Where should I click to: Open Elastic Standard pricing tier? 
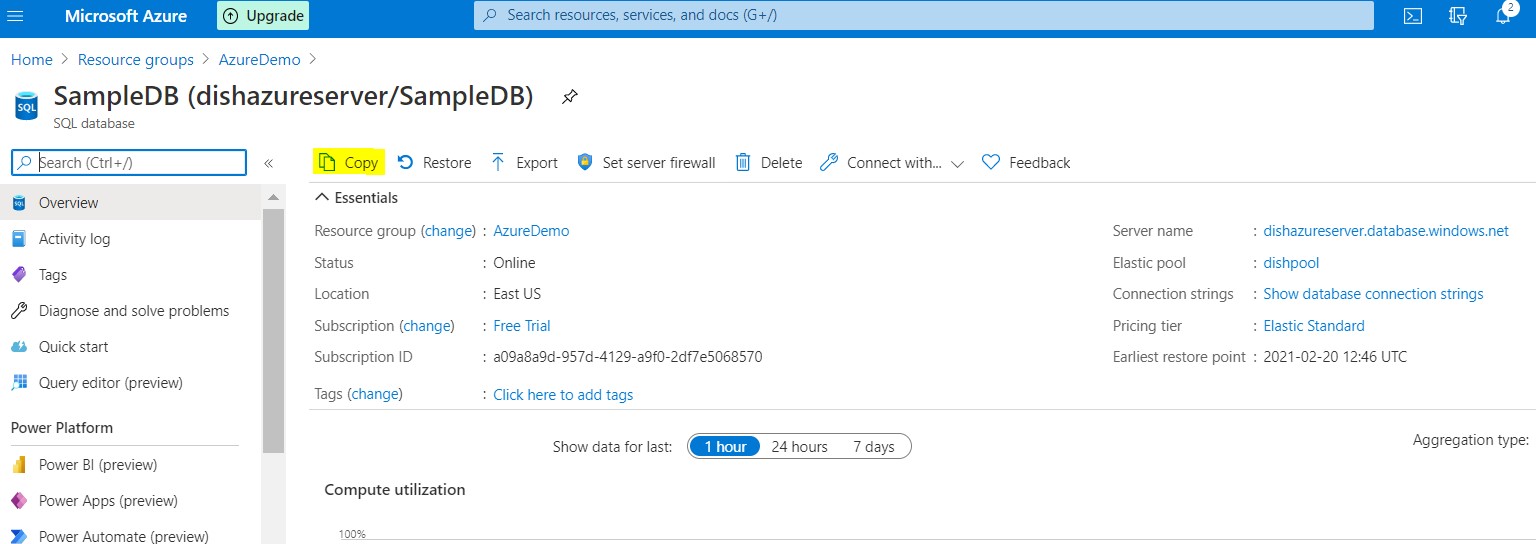[1314, 326]
